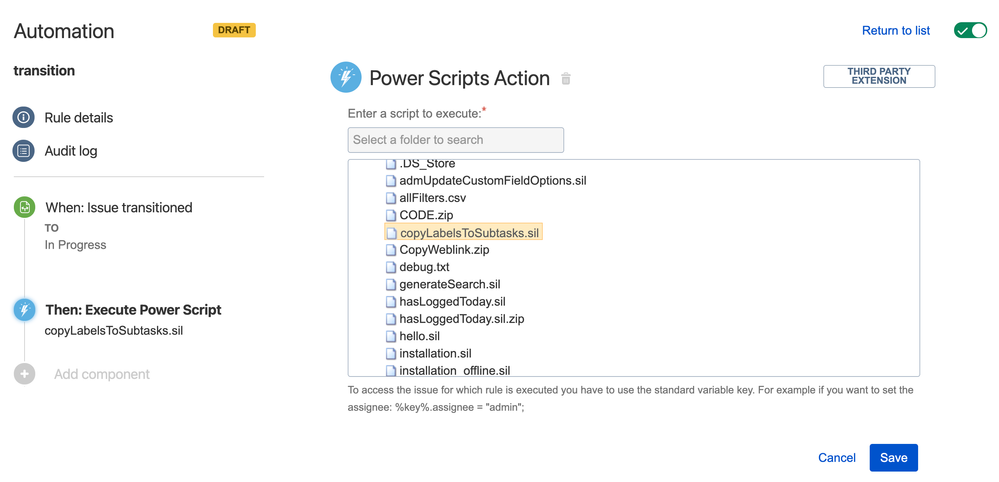Cancel the action edit
The image size is (999, 482).
pos(837,458)
